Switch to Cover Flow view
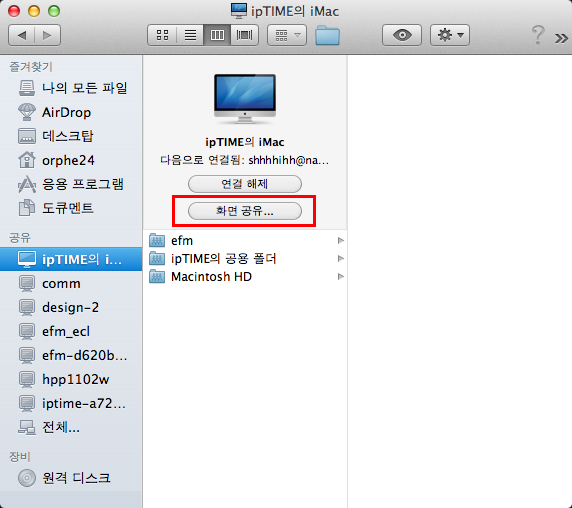Screen dimensions: 572x508 click(x=244, y=35)
